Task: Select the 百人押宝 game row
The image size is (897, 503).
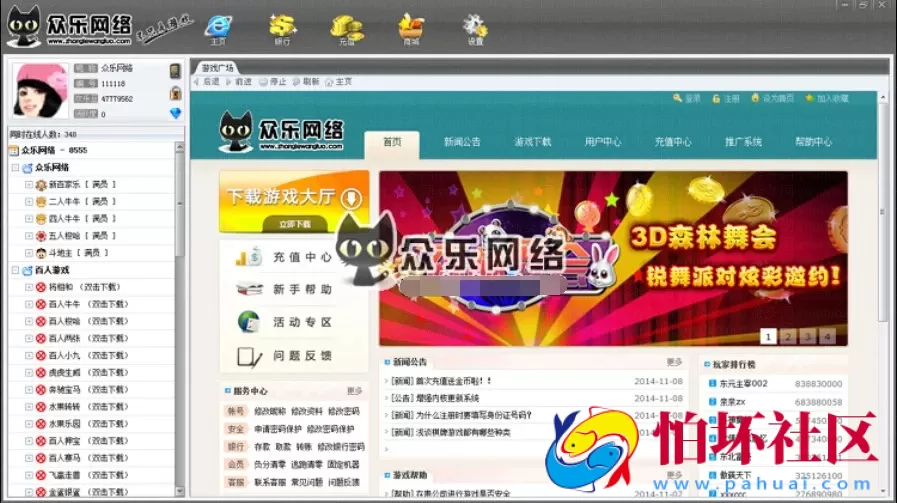Action: pos(92,441)
